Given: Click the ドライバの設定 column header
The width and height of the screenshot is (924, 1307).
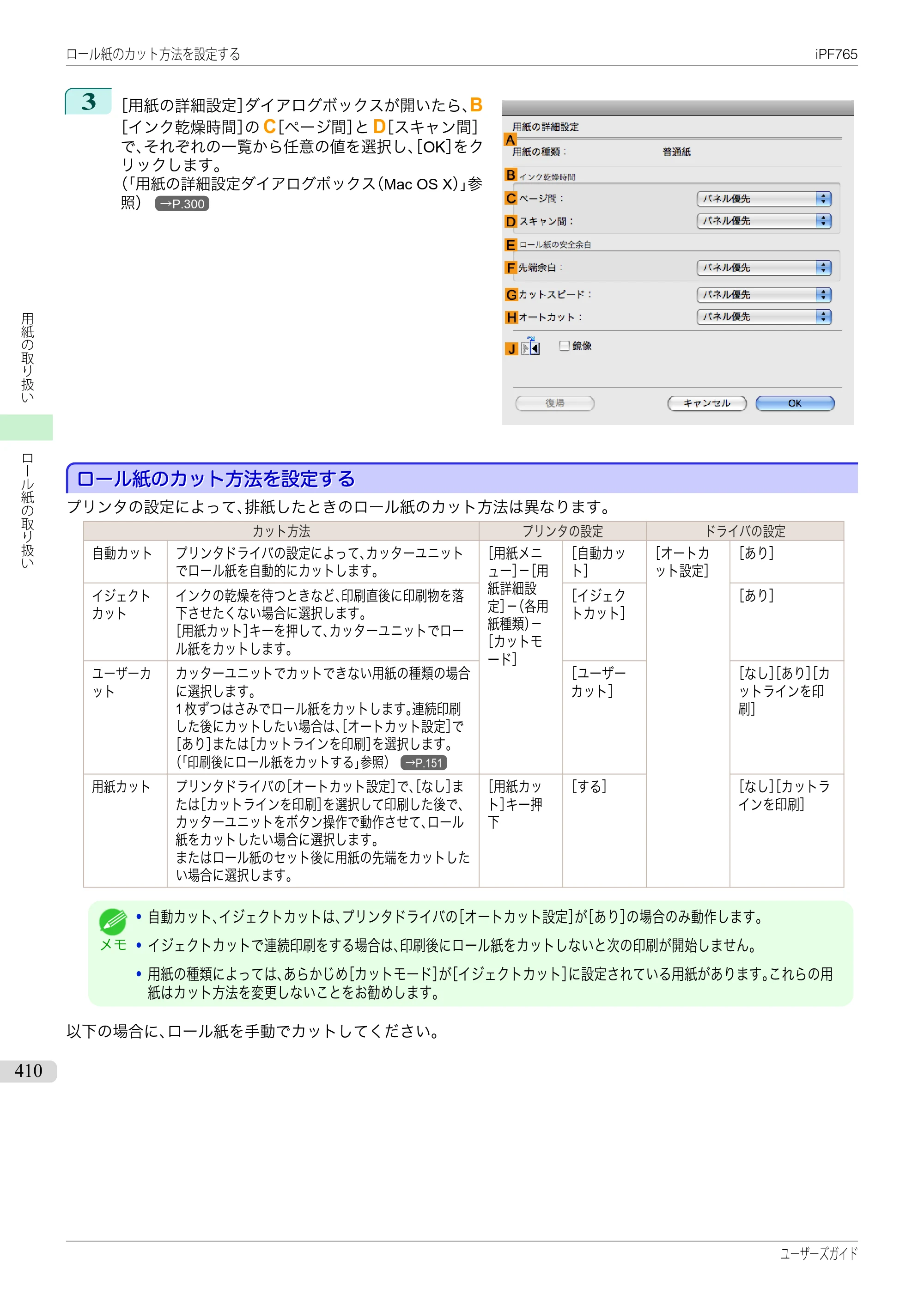Looking at the screenshot, I should point(745,531).
